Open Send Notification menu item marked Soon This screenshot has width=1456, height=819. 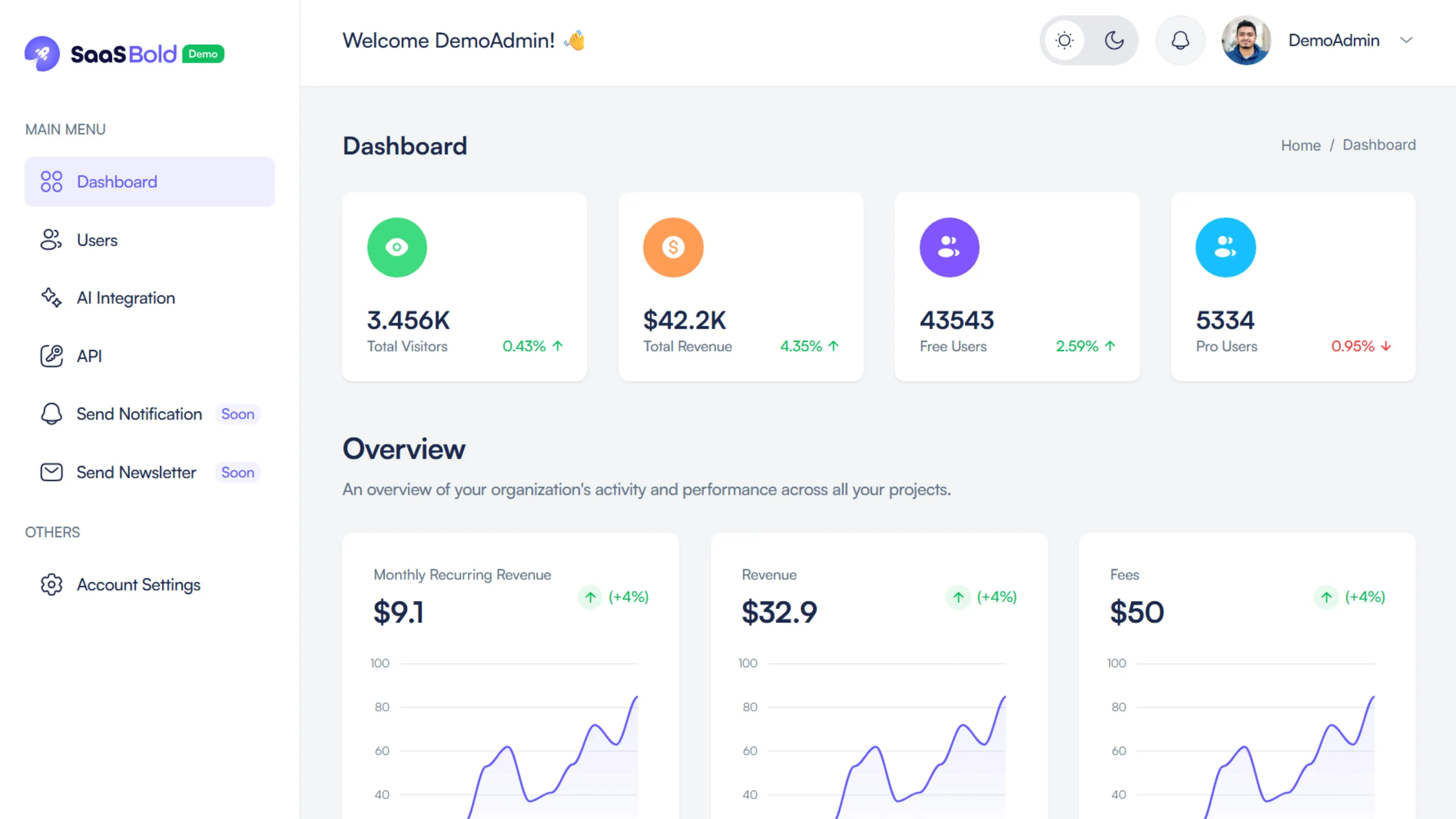(139, 414)
